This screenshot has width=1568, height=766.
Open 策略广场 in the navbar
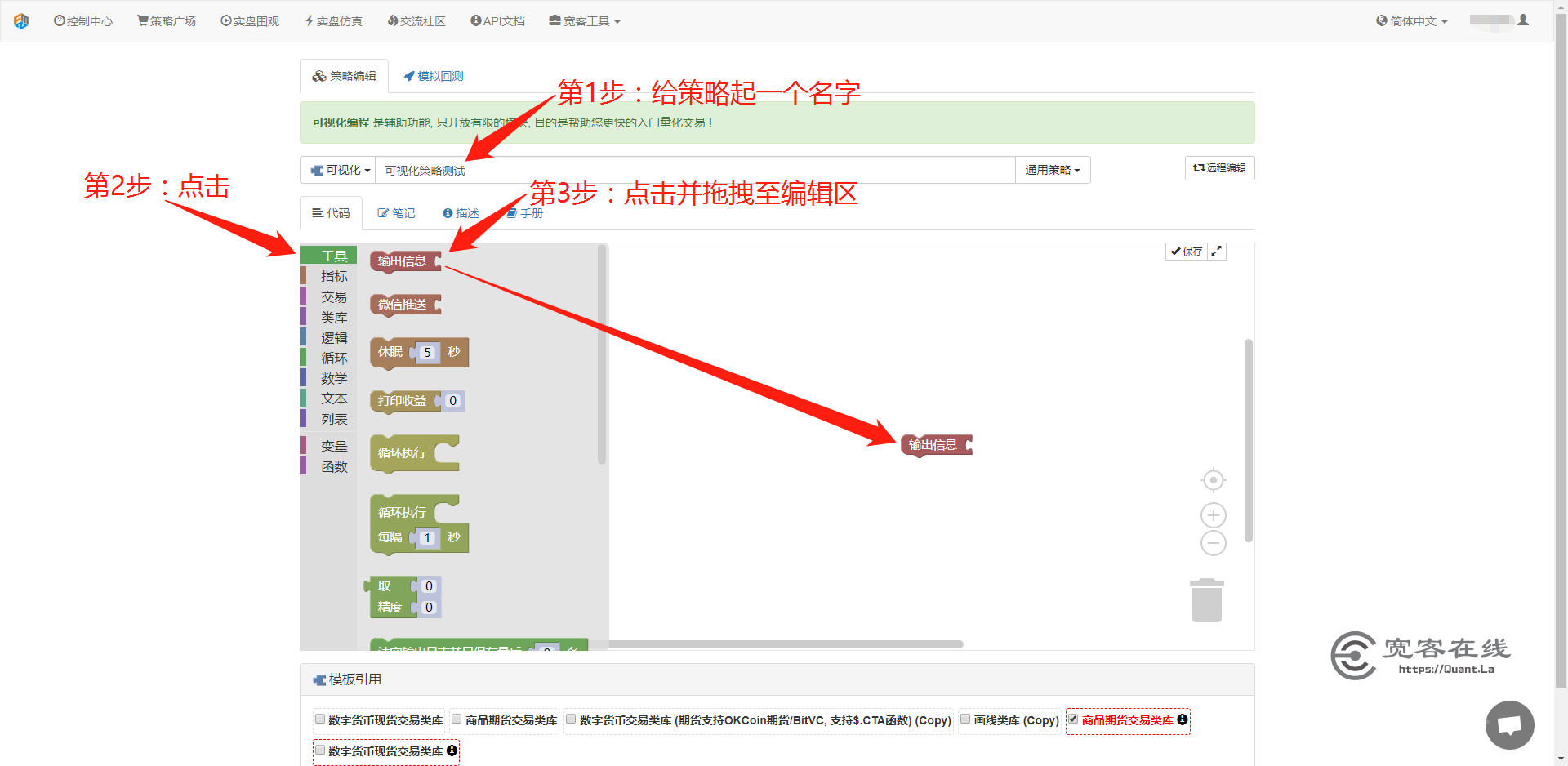tap(167, 21)
